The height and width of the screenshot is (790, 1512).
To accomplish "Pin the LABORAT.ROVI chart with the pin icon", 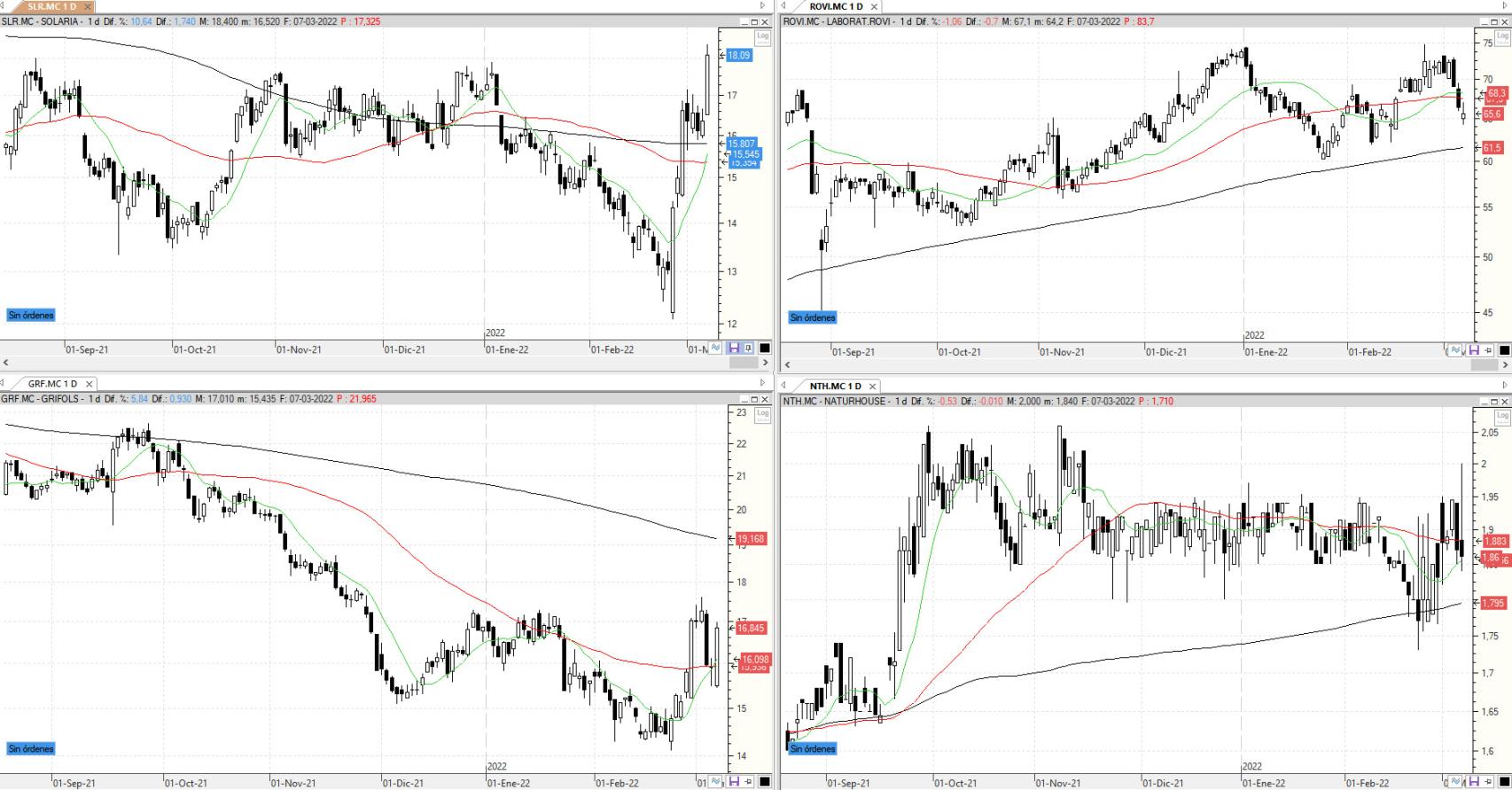I will tap(1487, 350).
